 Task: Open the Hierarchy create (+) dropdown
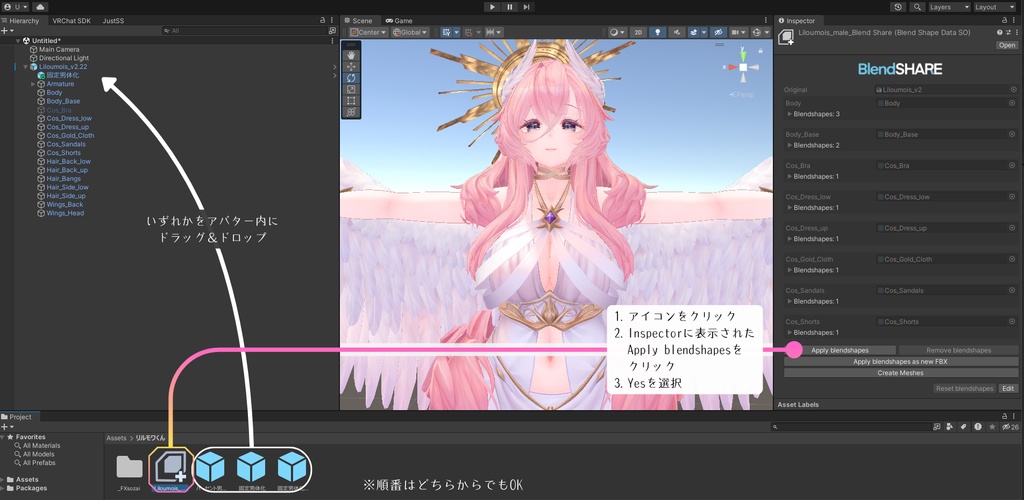[8, 31]
